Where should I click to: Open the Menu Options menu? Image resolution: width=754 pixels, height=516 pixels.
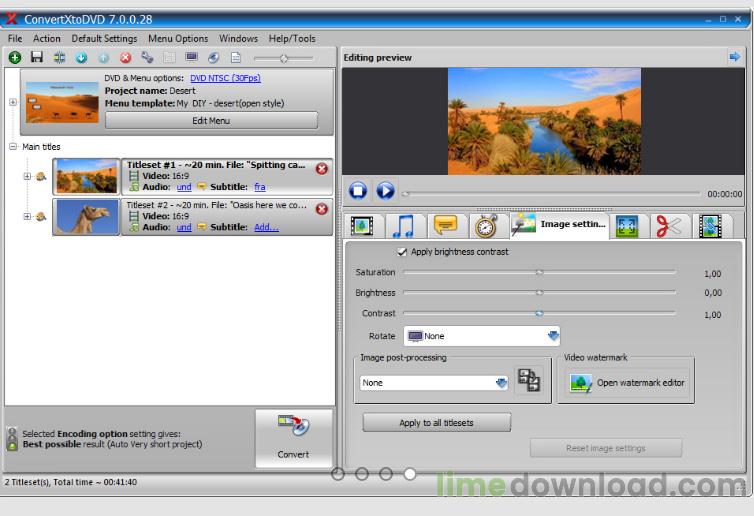coord(178,39)
